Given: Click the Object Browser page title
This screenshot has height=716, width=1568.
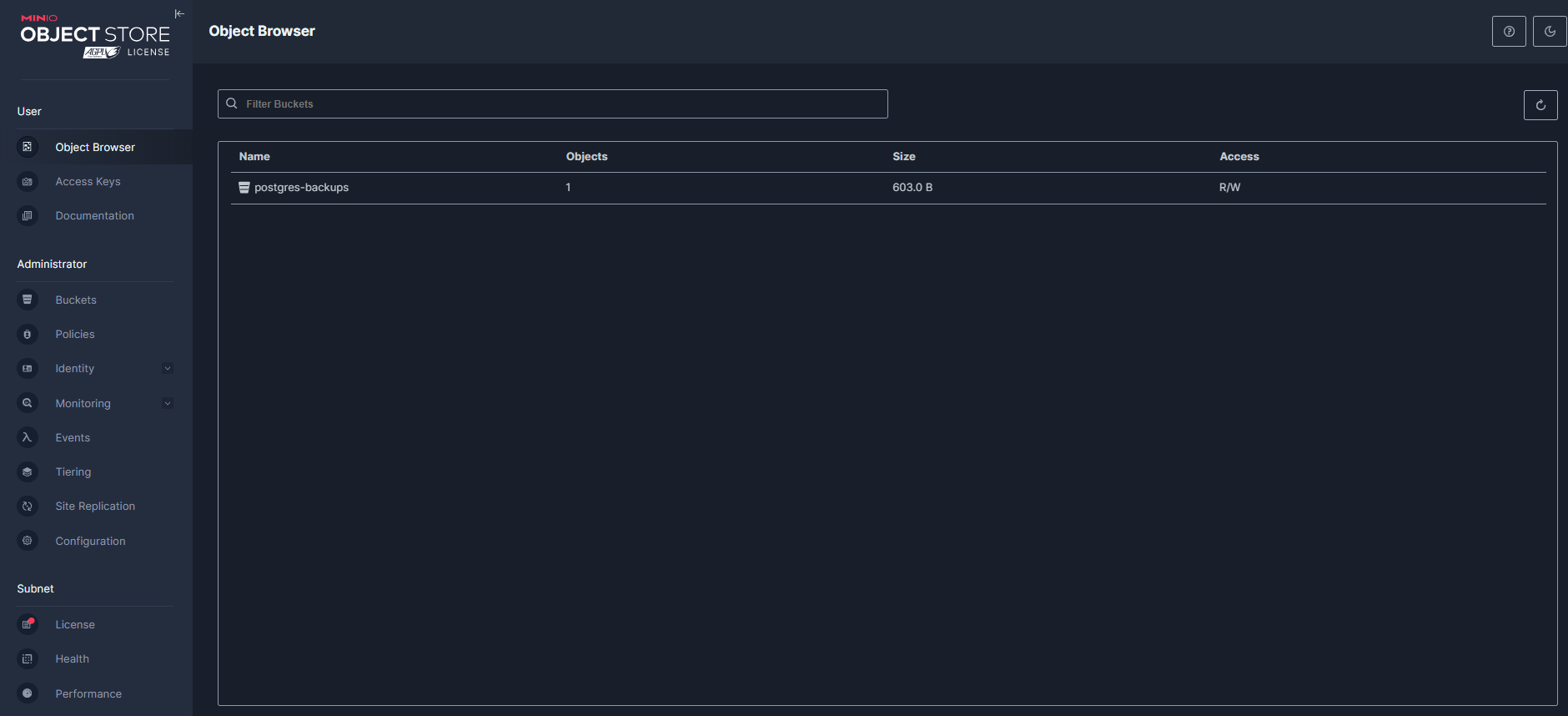Looking at the screenshot, I should pos(262,31).
